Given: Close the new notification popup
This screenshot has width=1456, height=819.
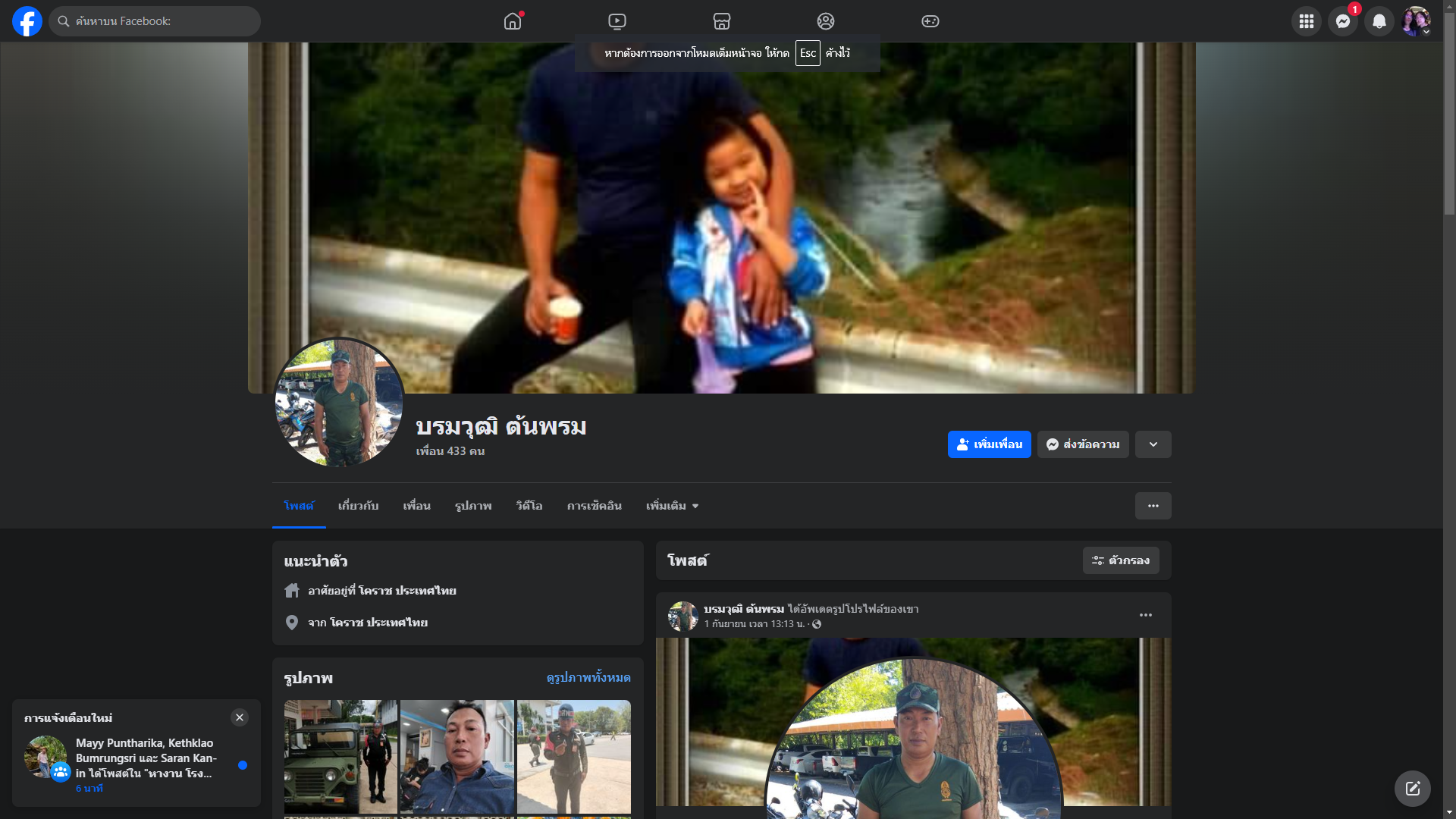Looking at the screenshot, I should click(x=240, y=717).
